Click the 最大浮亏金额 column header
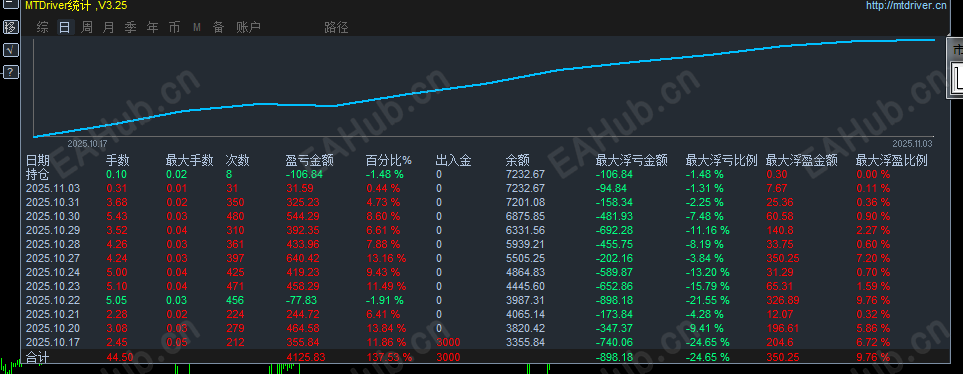Image resolution: width=963 pixels, height=374 pixels. click(631, 161)
